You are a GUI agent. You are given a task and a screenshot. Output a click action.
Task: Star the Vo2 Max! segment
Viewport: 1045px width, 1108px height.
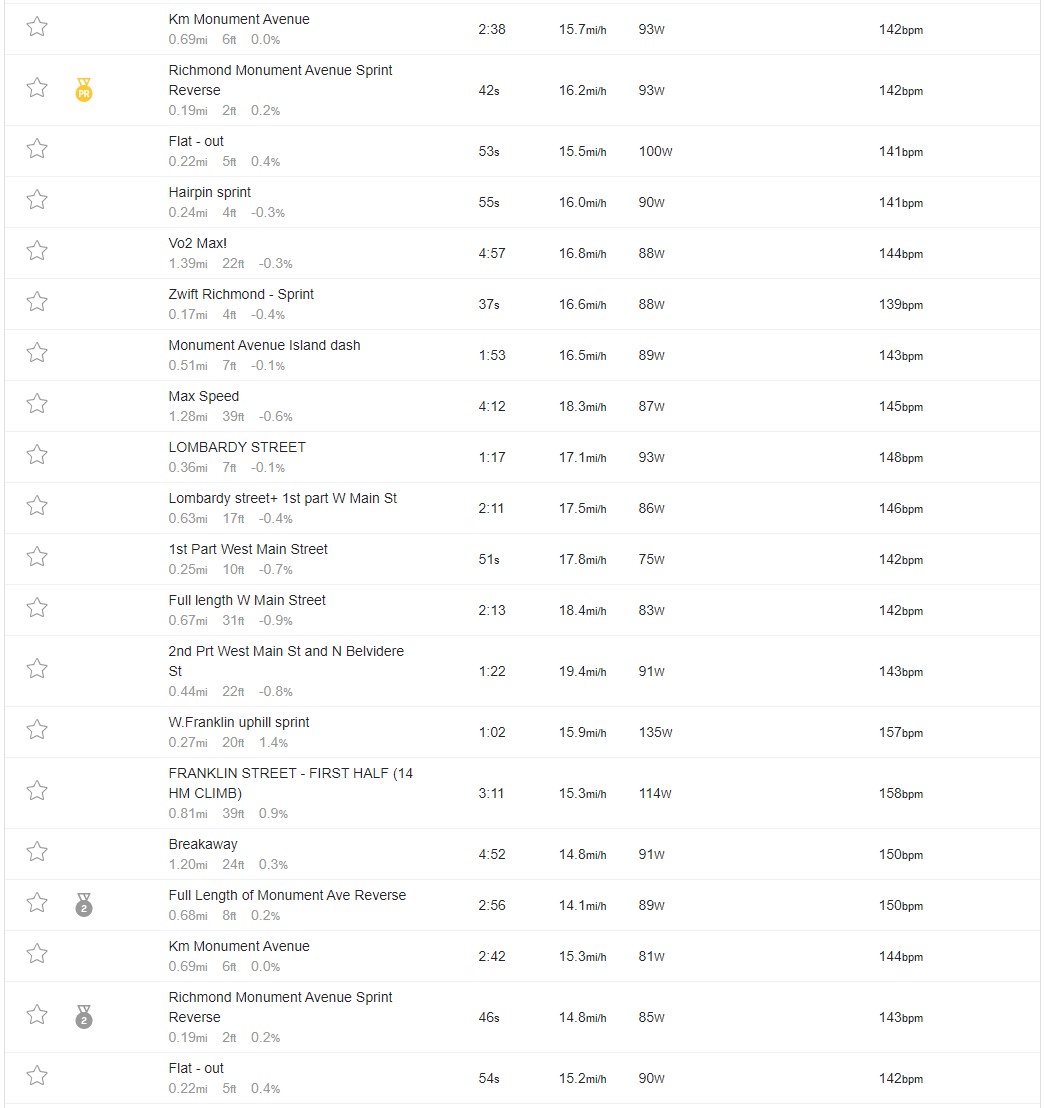click(37, 251)
